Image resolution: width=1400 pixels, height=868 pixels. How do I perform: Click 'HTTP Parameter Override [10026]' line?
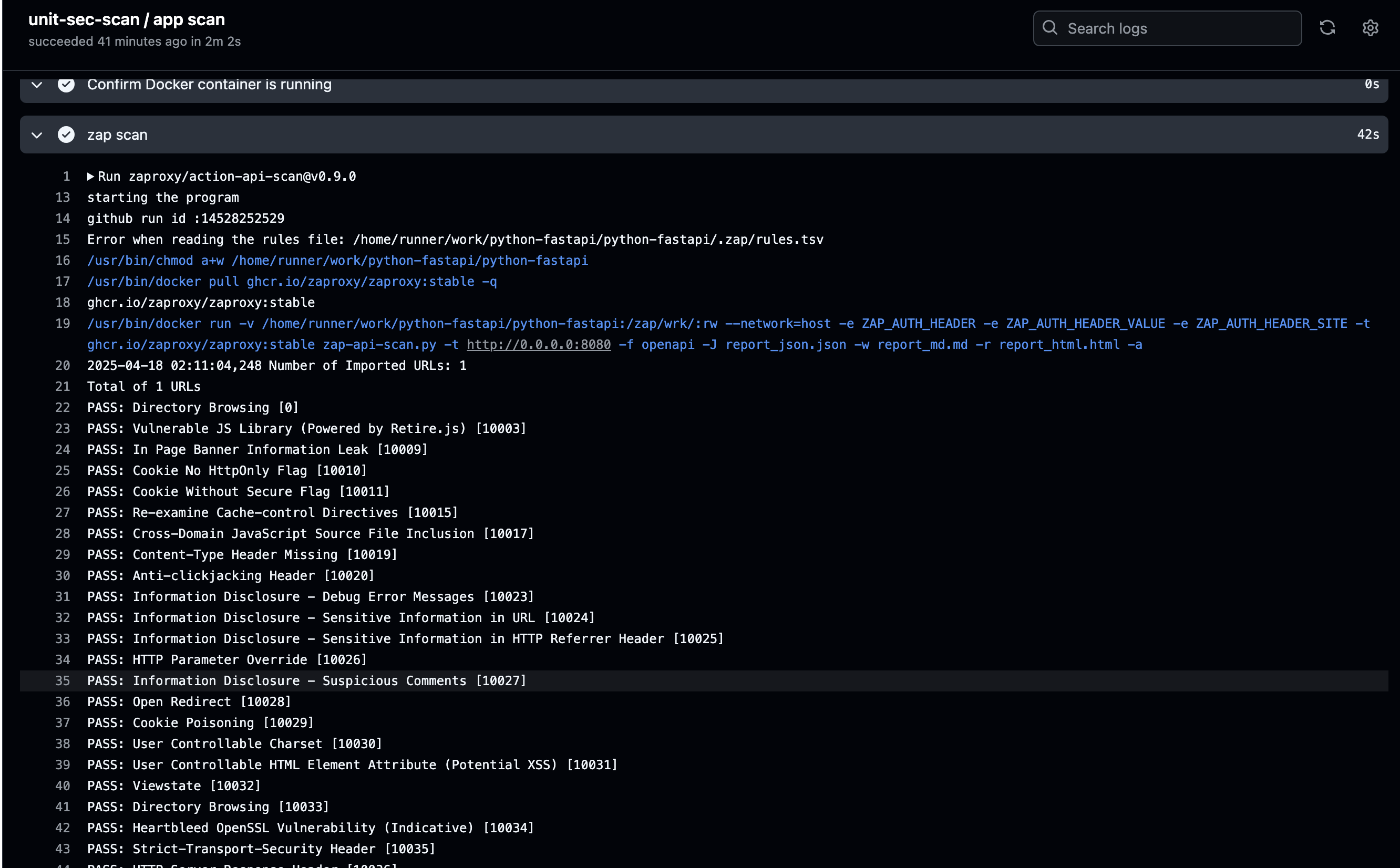pos(227,659)
